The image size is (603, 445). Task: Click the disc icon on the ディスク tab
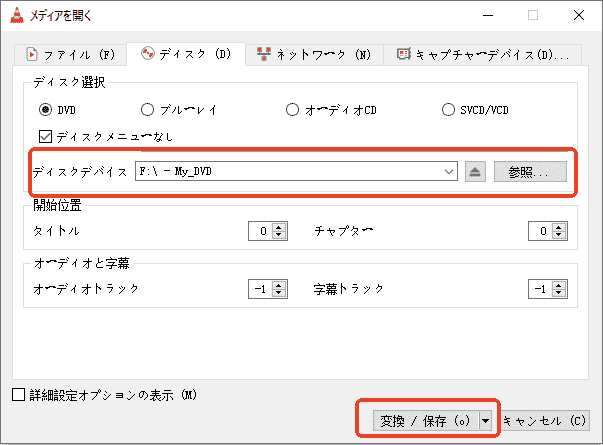coord(148,53)
